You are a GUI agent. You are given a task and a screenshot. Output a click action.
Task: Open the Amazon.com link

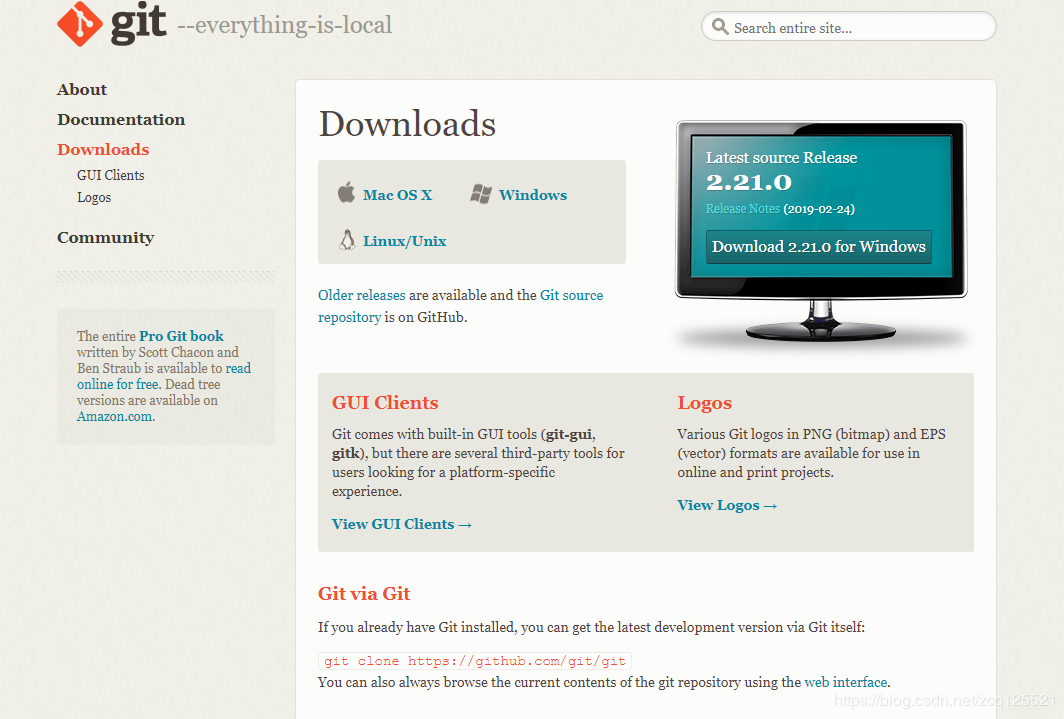click(x=115, y=416)
